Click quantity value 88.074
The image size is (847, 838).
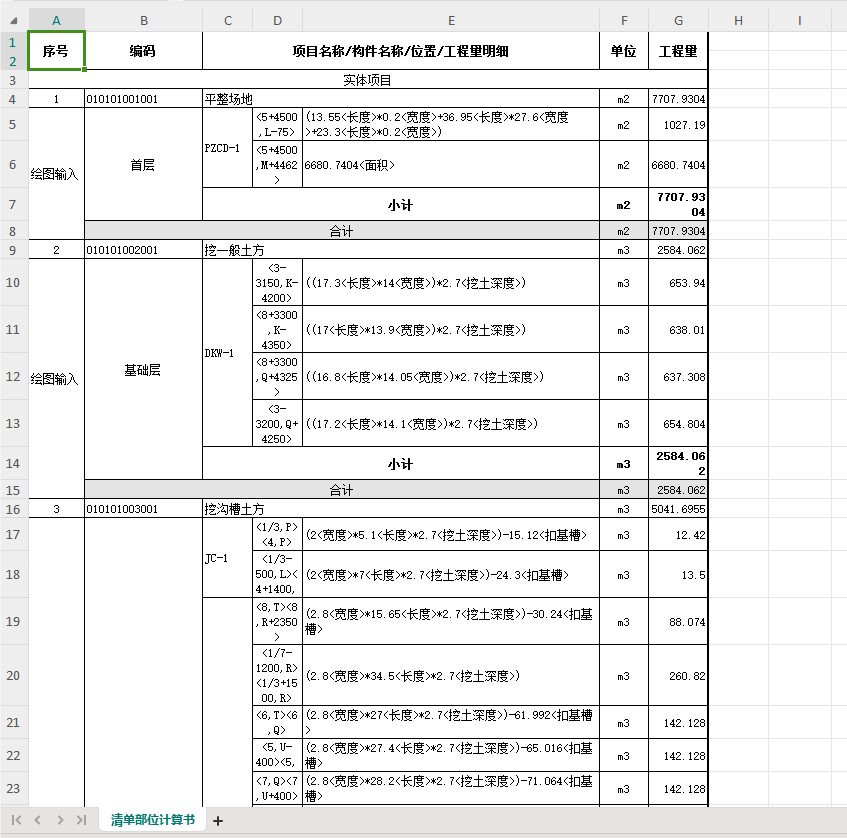click(678, 621)
